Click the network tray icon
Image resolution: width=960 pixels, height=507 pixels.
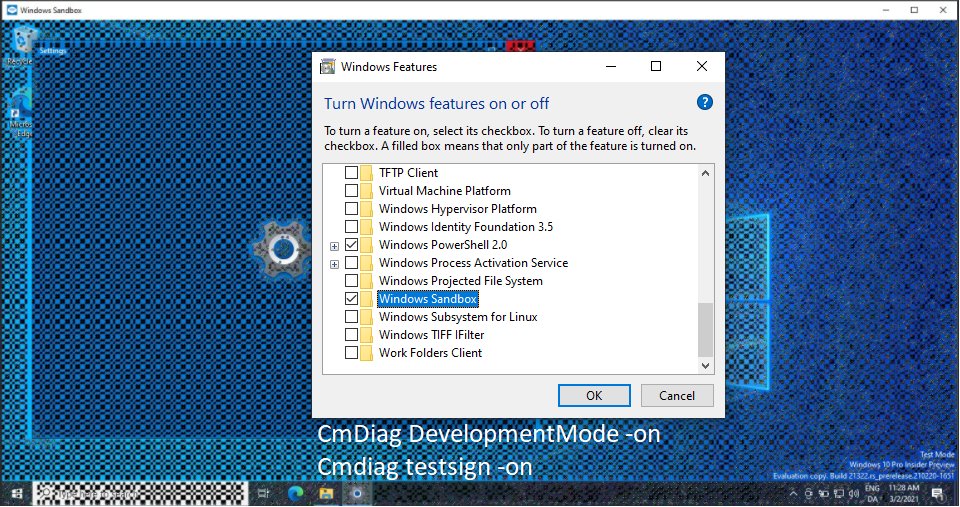pyautogui.click(x=838, y=494)
